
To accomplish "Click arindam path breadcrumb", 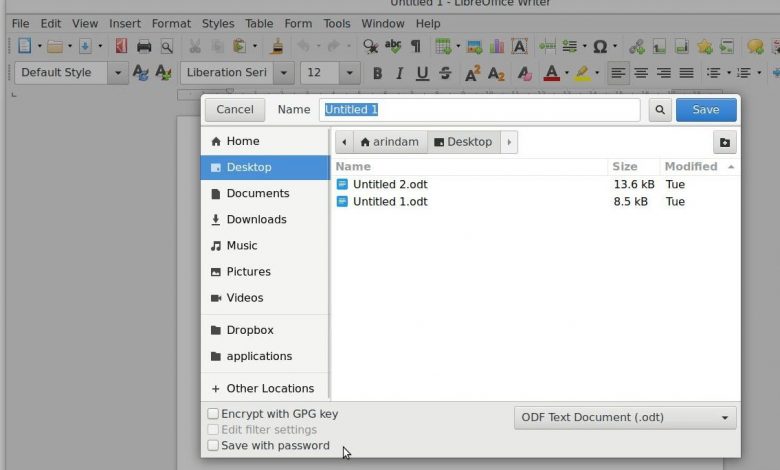I will (x=390, y=142).
